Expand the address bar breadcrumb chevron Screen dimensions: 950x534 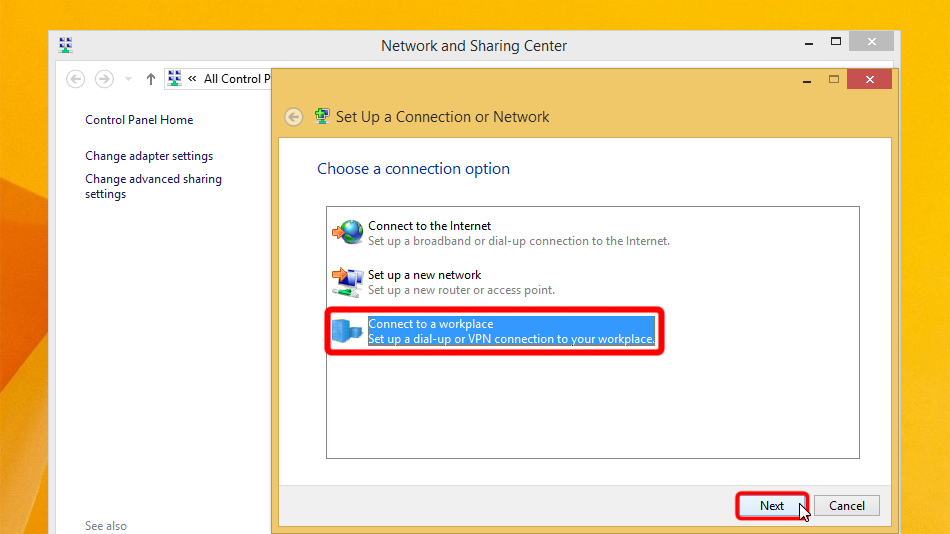tap(192, 79)
